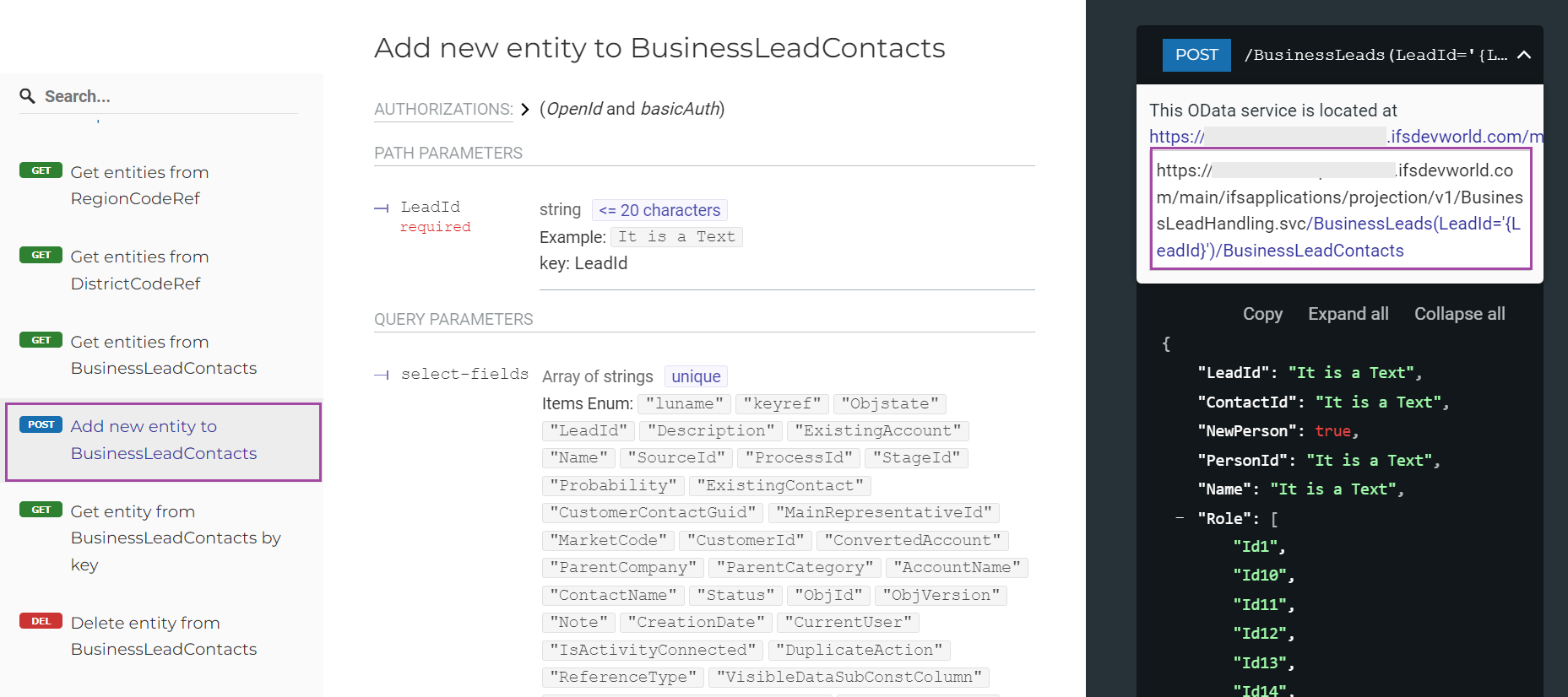This screenshot has height=697, width=1568.
Task: Click the POST badge beside Add new entity
Action: (40, 424)
